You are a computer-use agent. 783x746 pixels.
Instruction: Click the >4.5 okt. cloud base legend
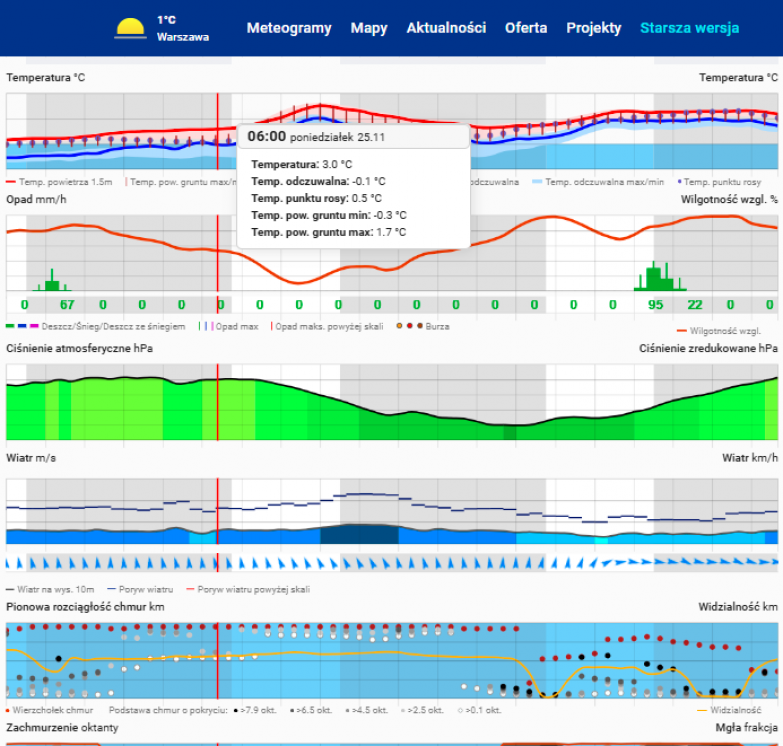coord(367,710)
